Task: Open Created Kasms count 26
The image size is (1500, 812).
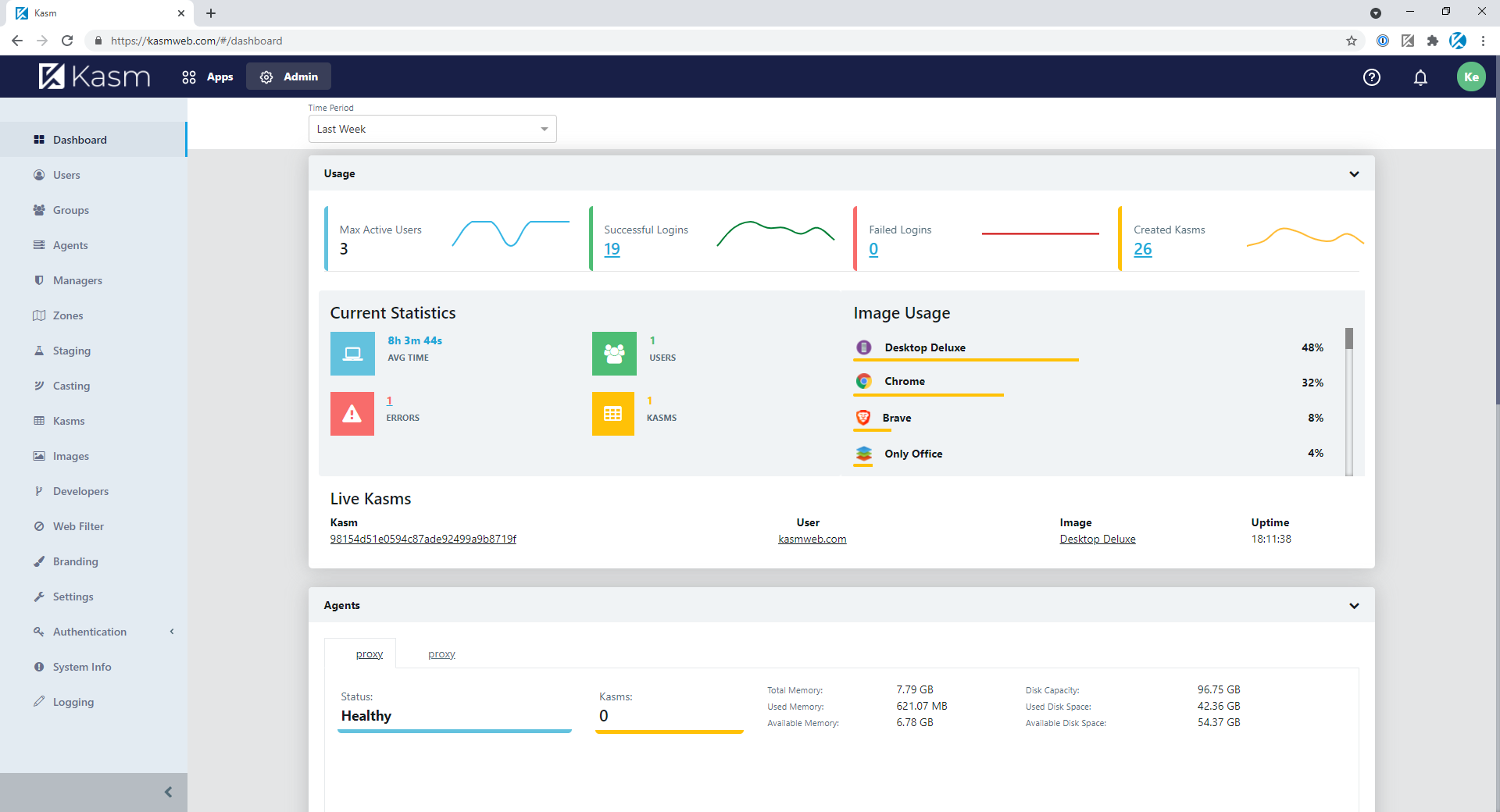Action: 1143,249
